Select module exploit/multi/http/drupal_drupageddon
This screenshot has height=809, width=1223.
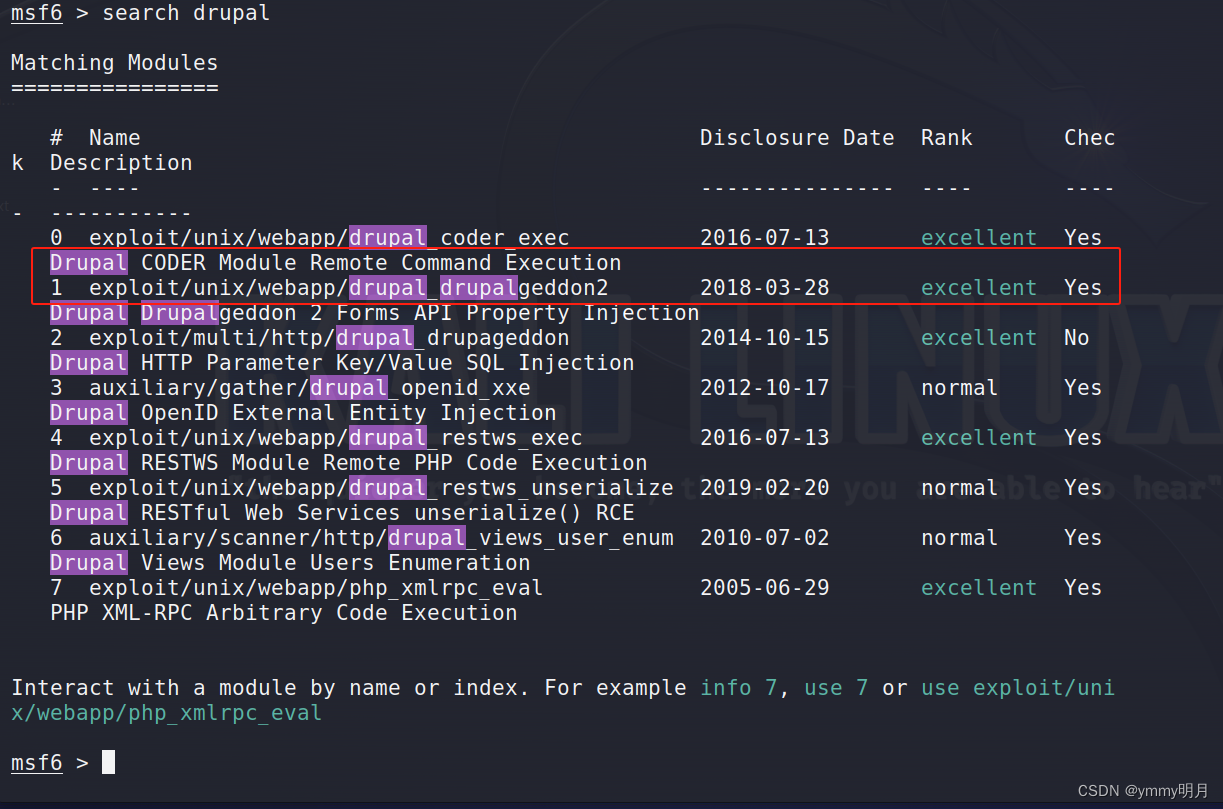coord(329,338)
